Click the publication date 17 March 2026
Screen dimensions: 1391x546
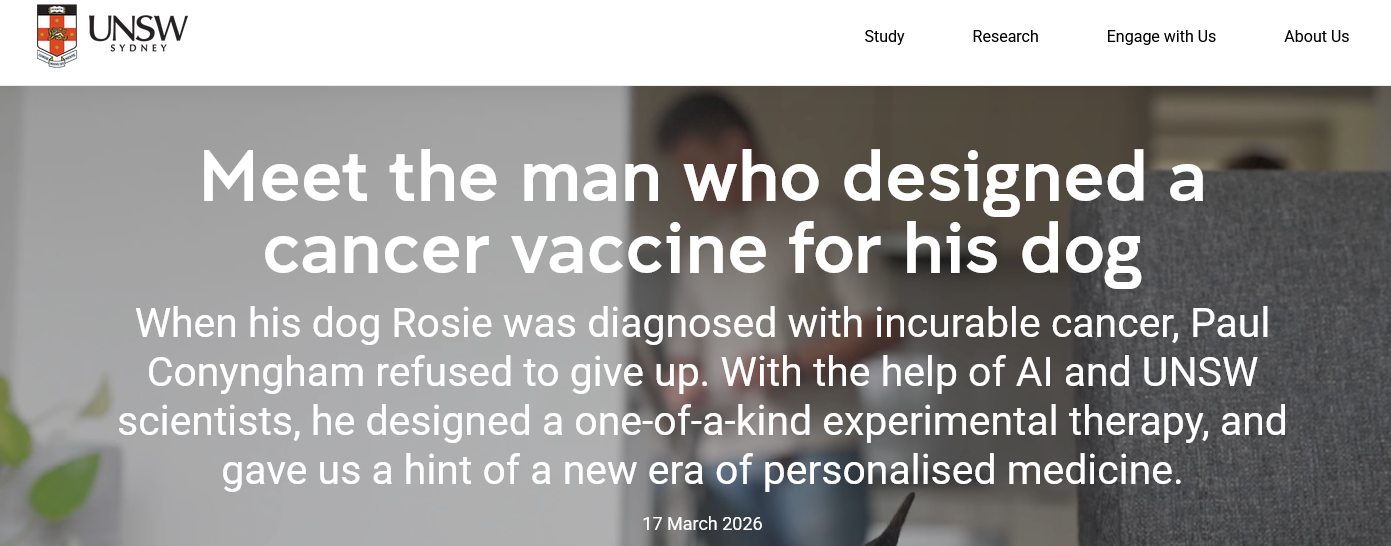point(702,524)
